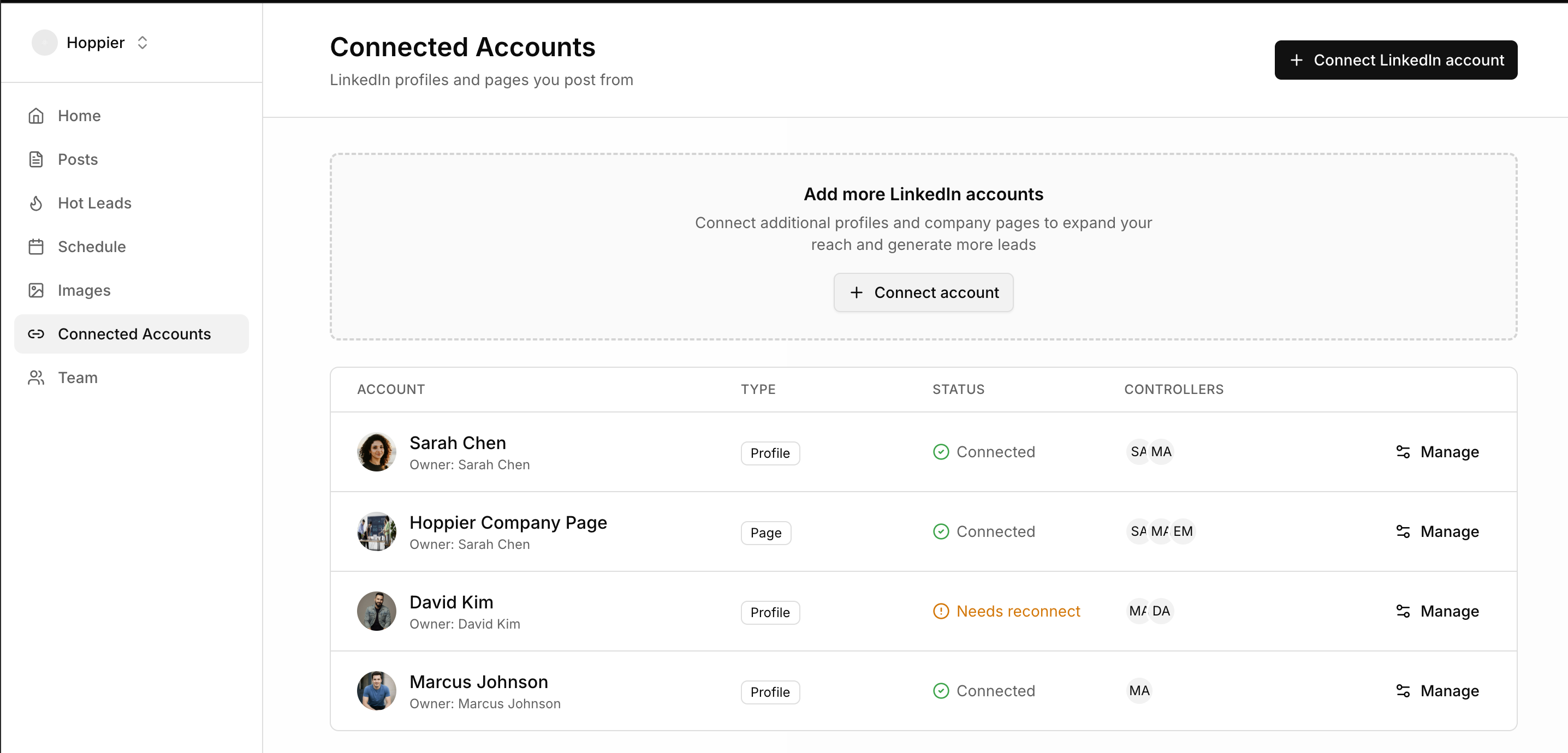Open Manage for Marcus Johnson
The width and height of the screenshot is (1568, 753).
click(1436, 691)
